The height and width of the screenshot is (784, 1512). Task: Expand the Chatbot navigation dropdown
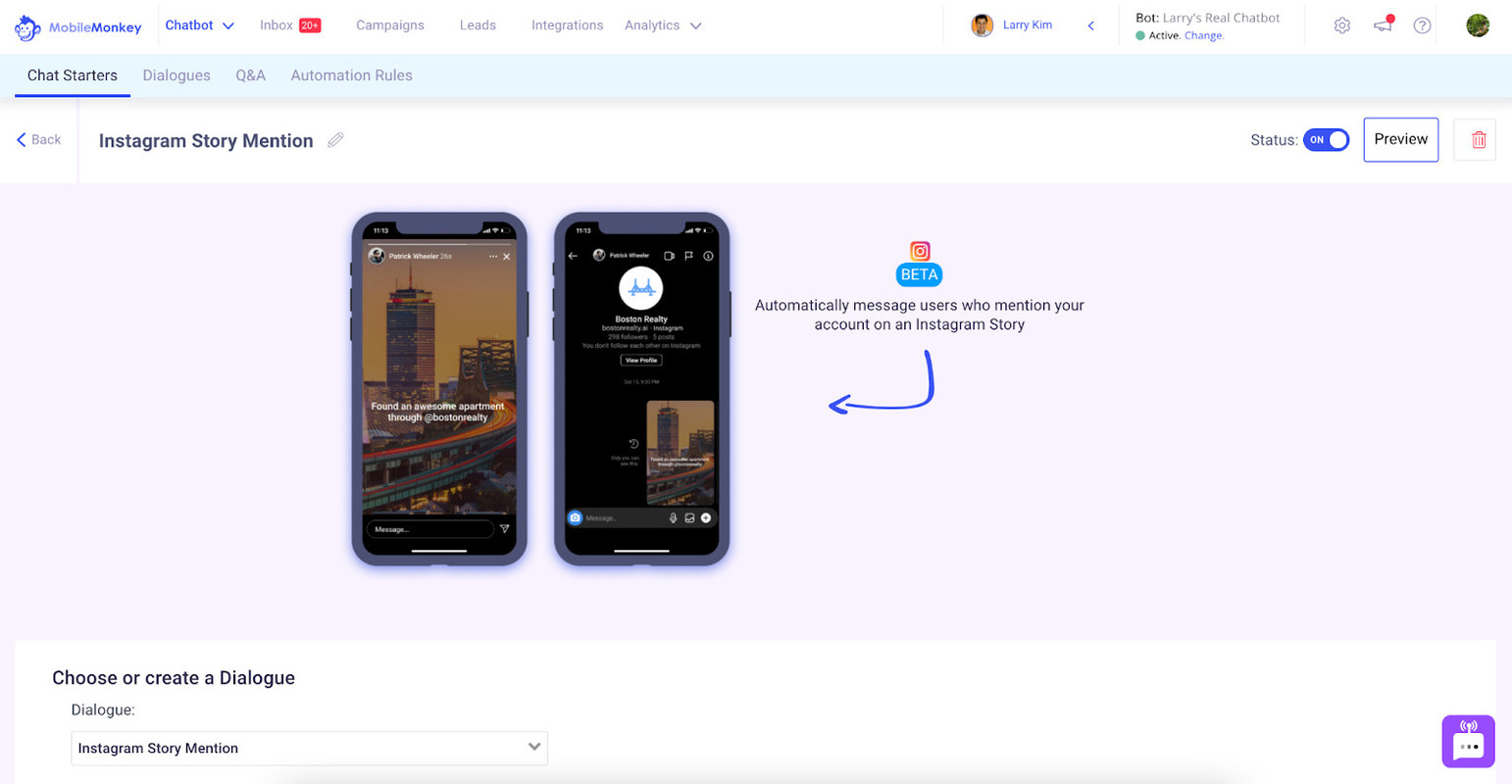(227, 25)
